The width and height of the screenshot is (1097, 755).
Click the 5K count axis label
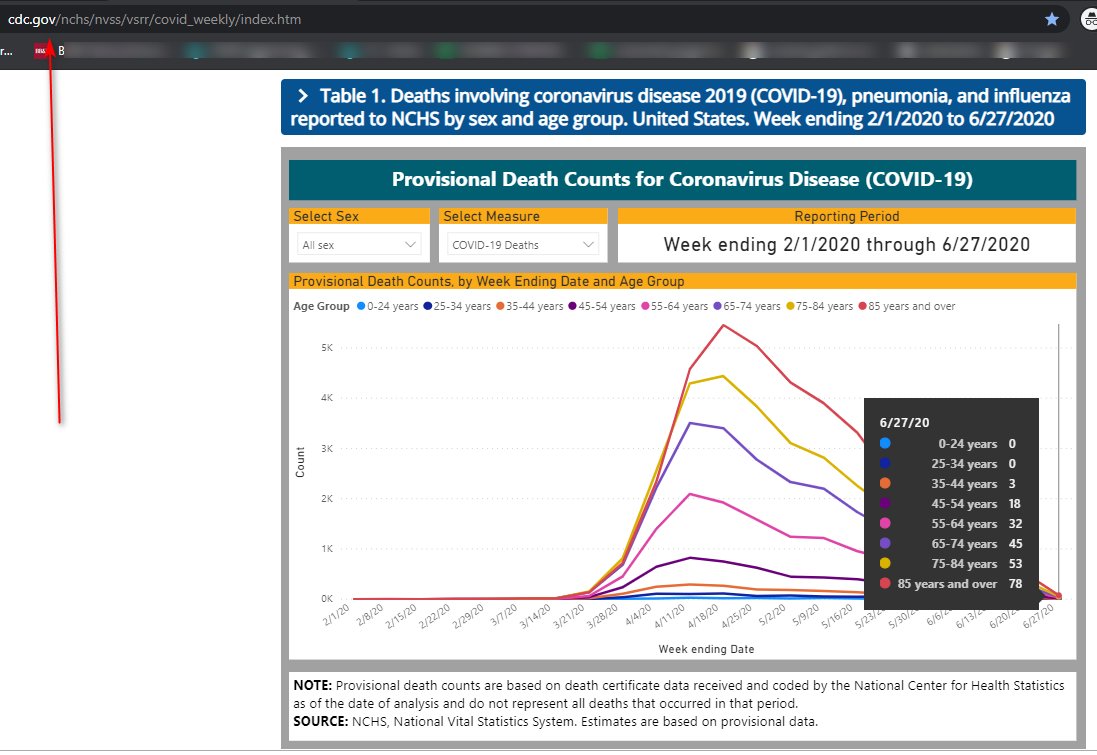coord(327,347)
